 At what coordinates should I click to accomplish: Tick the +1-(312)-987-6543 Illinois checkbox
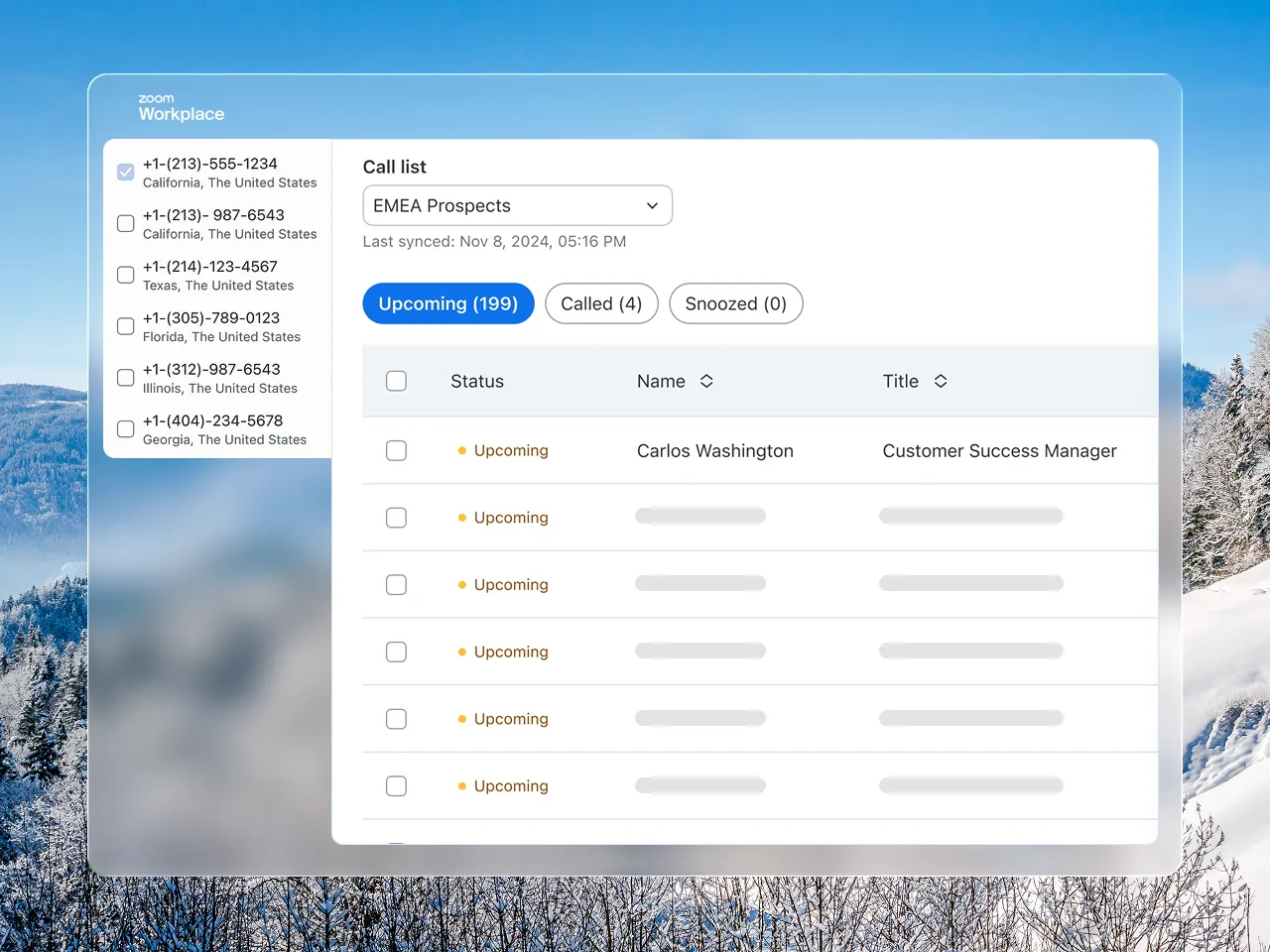pos(126,378)
